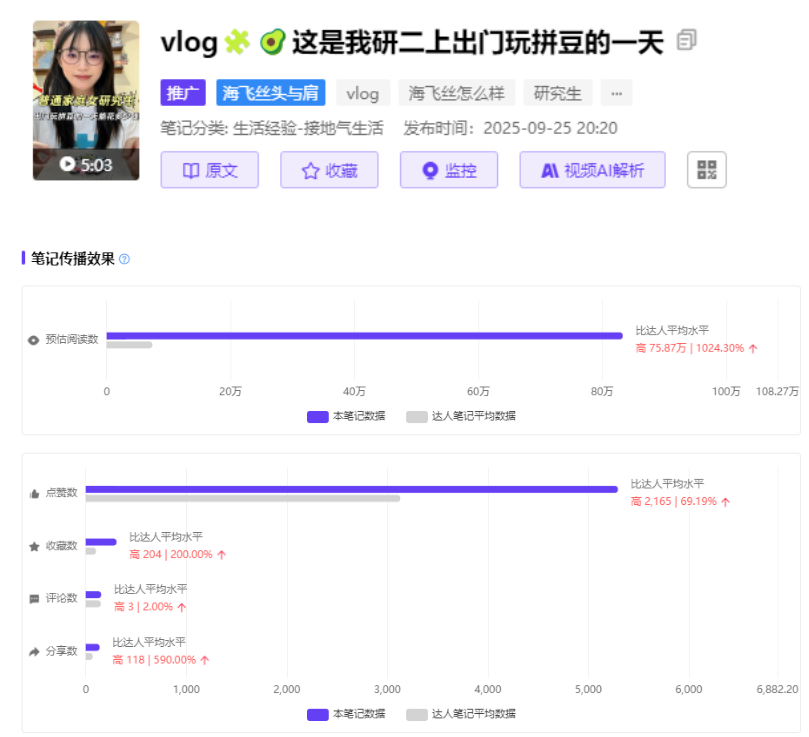809x737 pixels.
Task: Click the copy icon beside the note title
Action: [x=686, y=41]
